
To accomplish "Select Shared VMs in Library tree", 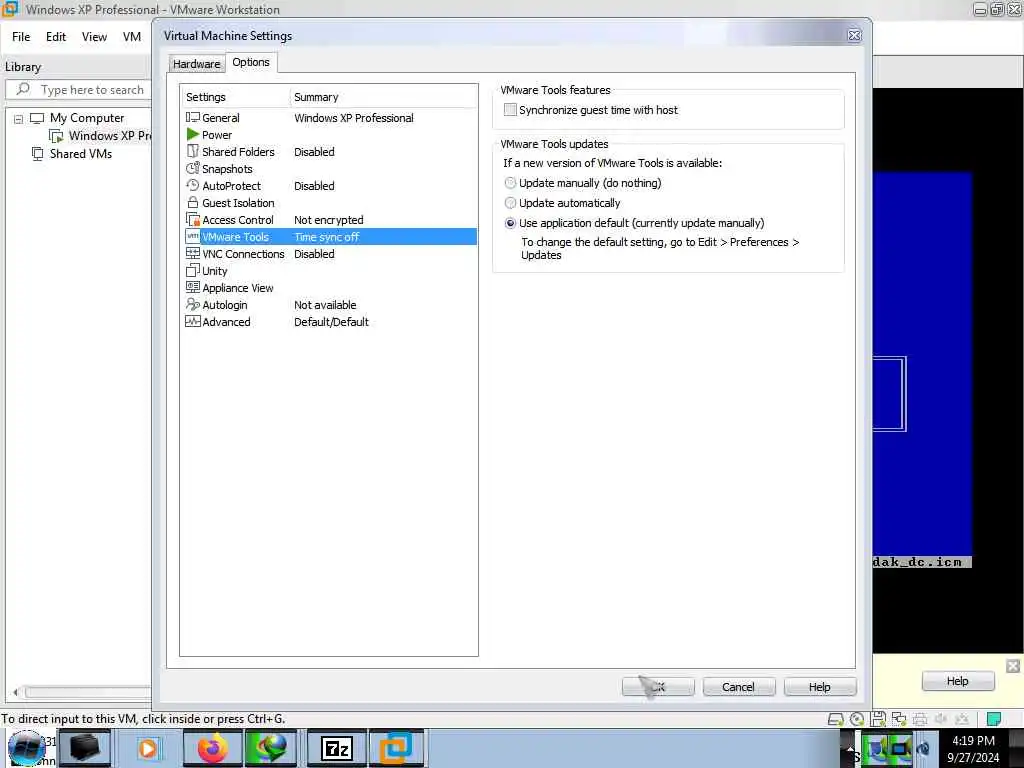I will (x=72, y=154).
